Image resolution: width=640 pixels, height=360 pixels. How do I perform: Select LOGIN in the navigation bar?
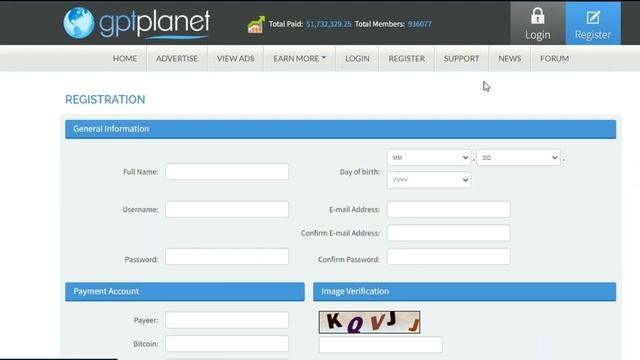[357, 58]
